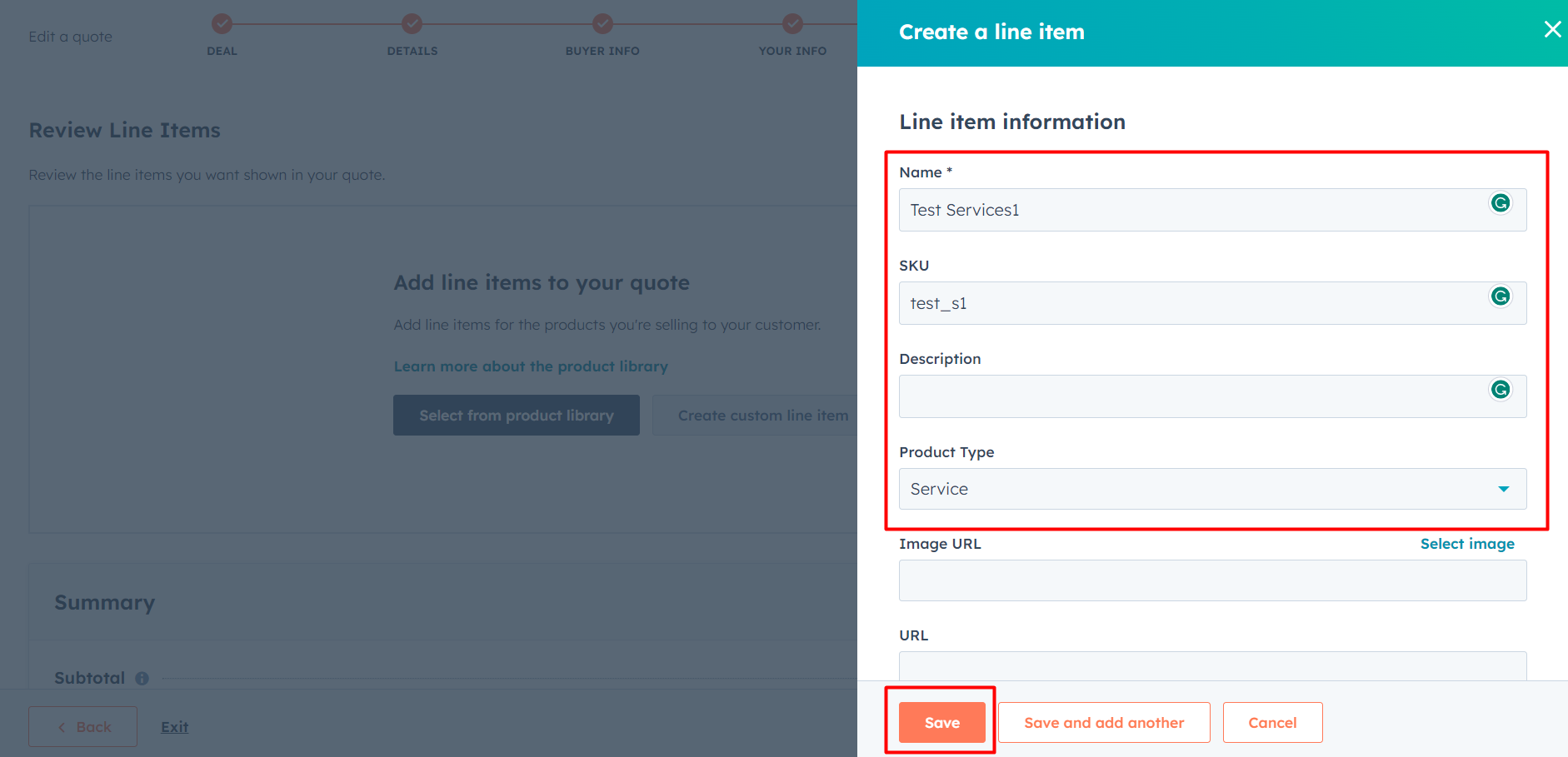Image resolution: width=1568 pixels, height=757 pixels.
Task: Click the Exit link
Action: 175,727
